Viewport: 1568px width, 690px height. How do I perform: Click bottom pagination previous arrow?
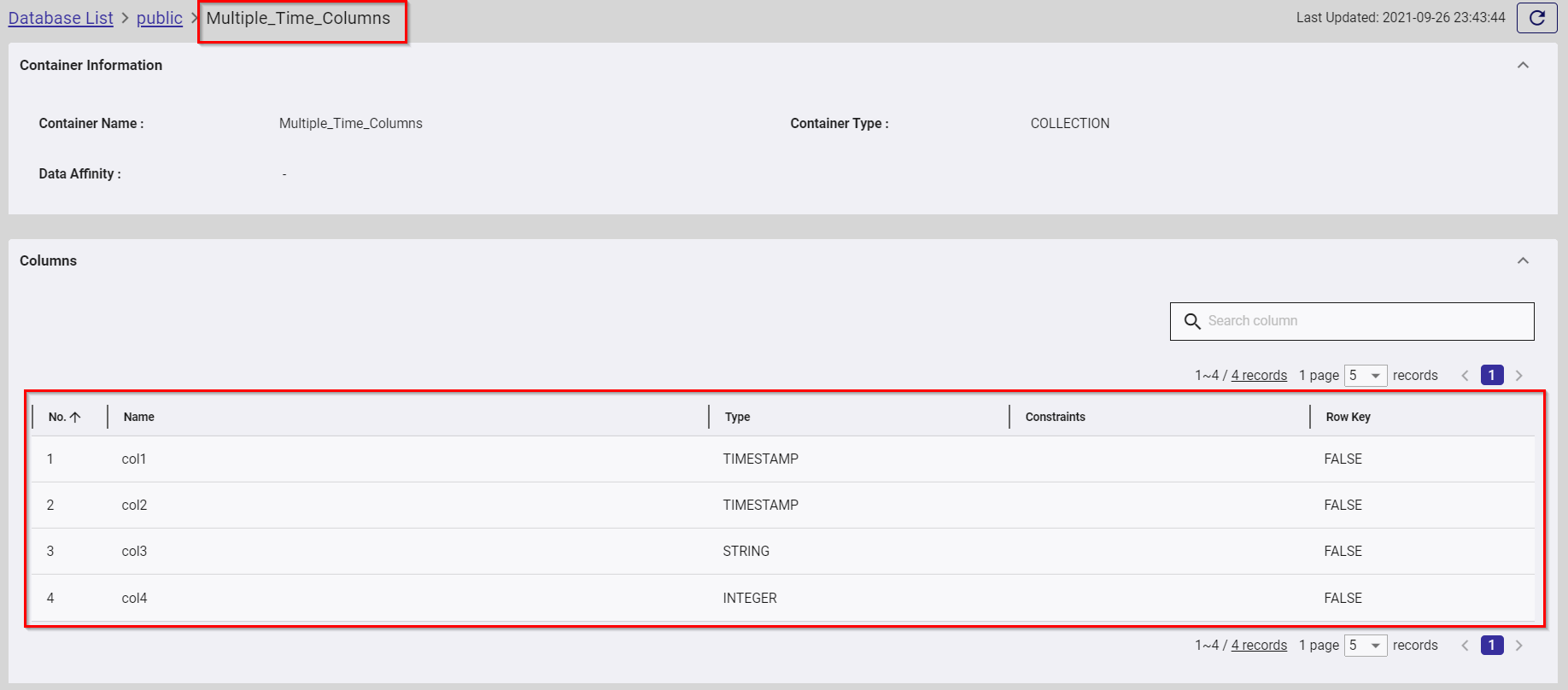[1465, 646]
